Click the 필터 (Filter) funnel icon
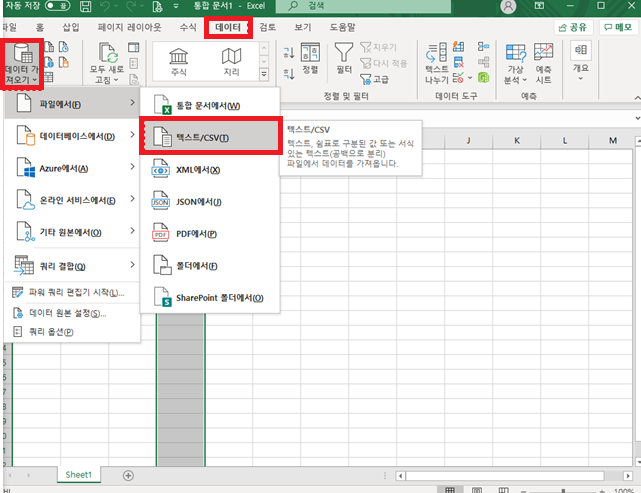Viewport: 641px width, 493px height. click(344, 52)
